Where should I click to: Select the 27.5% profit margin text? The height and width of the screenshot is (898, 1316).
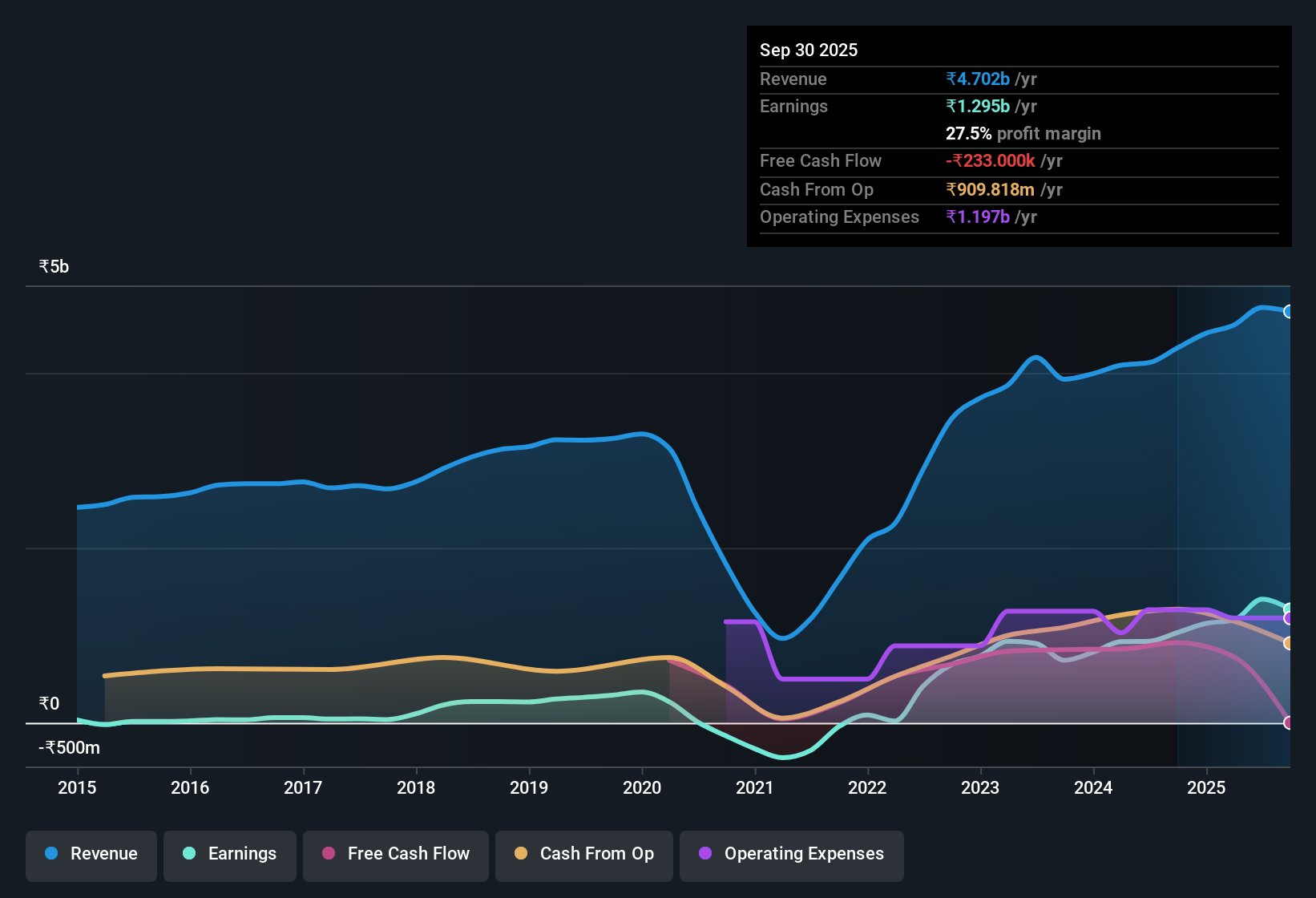(1023, 133)
